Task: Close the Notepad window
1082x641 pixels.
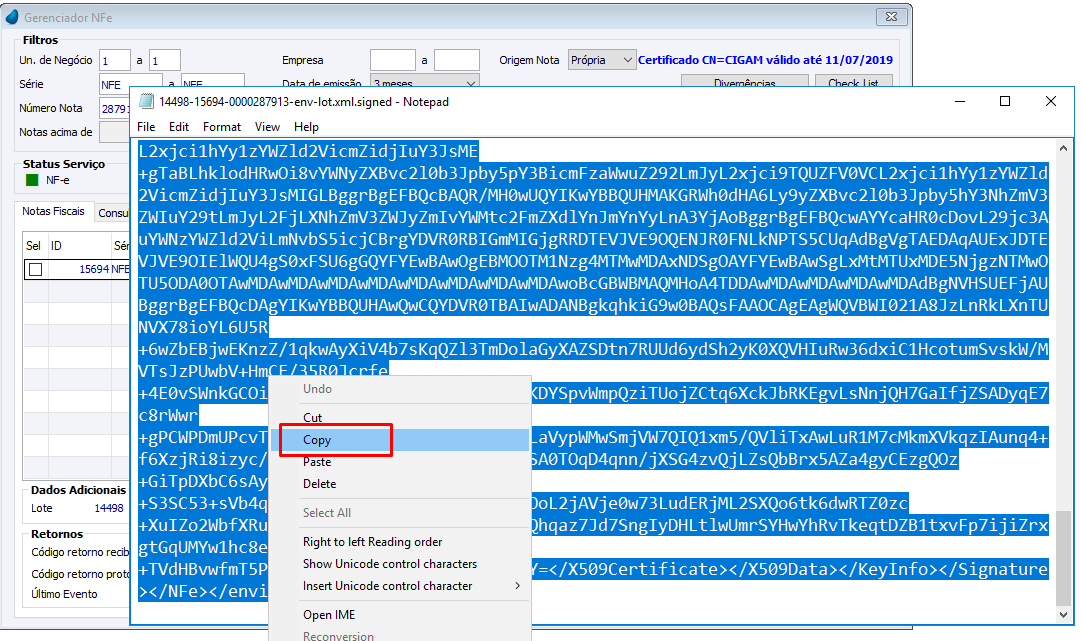Action: coord(1050,101)
